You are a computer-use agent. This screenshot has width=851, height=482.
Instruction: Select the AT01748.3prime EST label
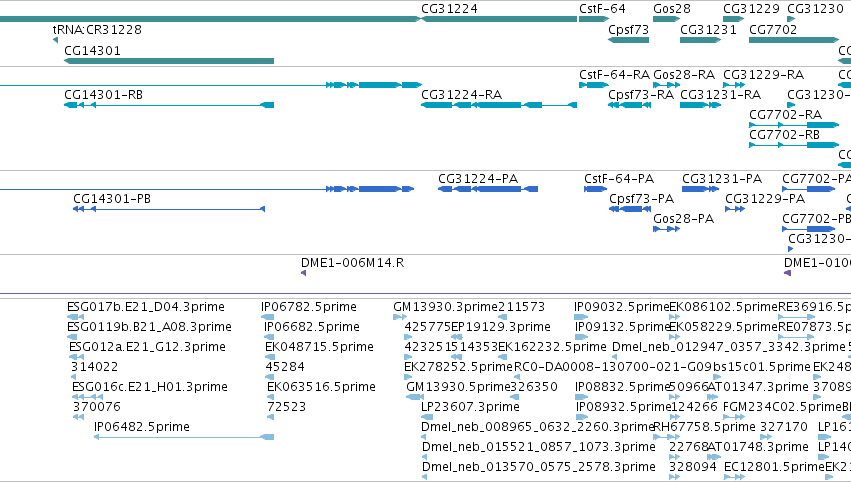point(759,447)
